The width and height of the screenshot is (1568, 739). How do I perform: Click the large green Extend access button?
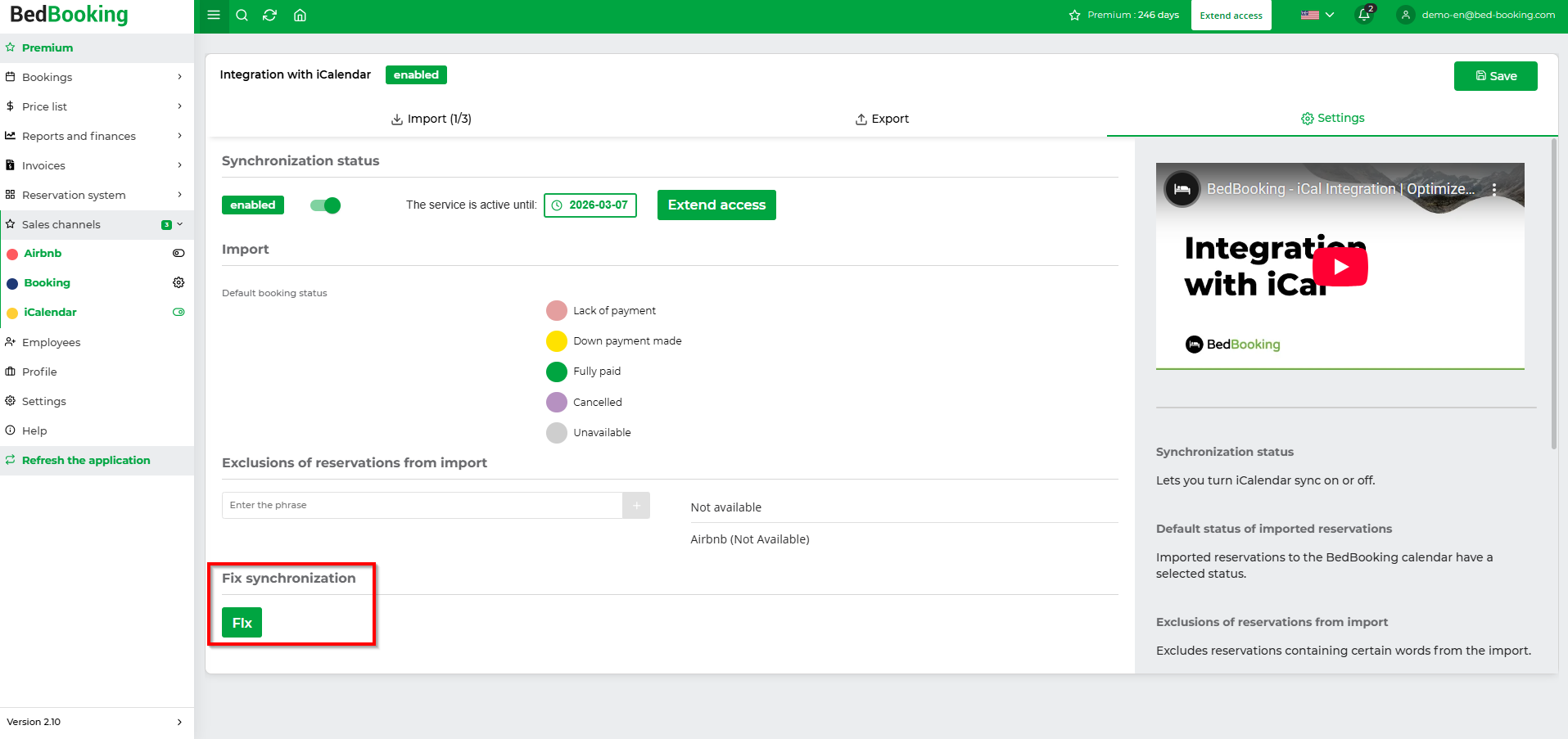tap(716, 205)
